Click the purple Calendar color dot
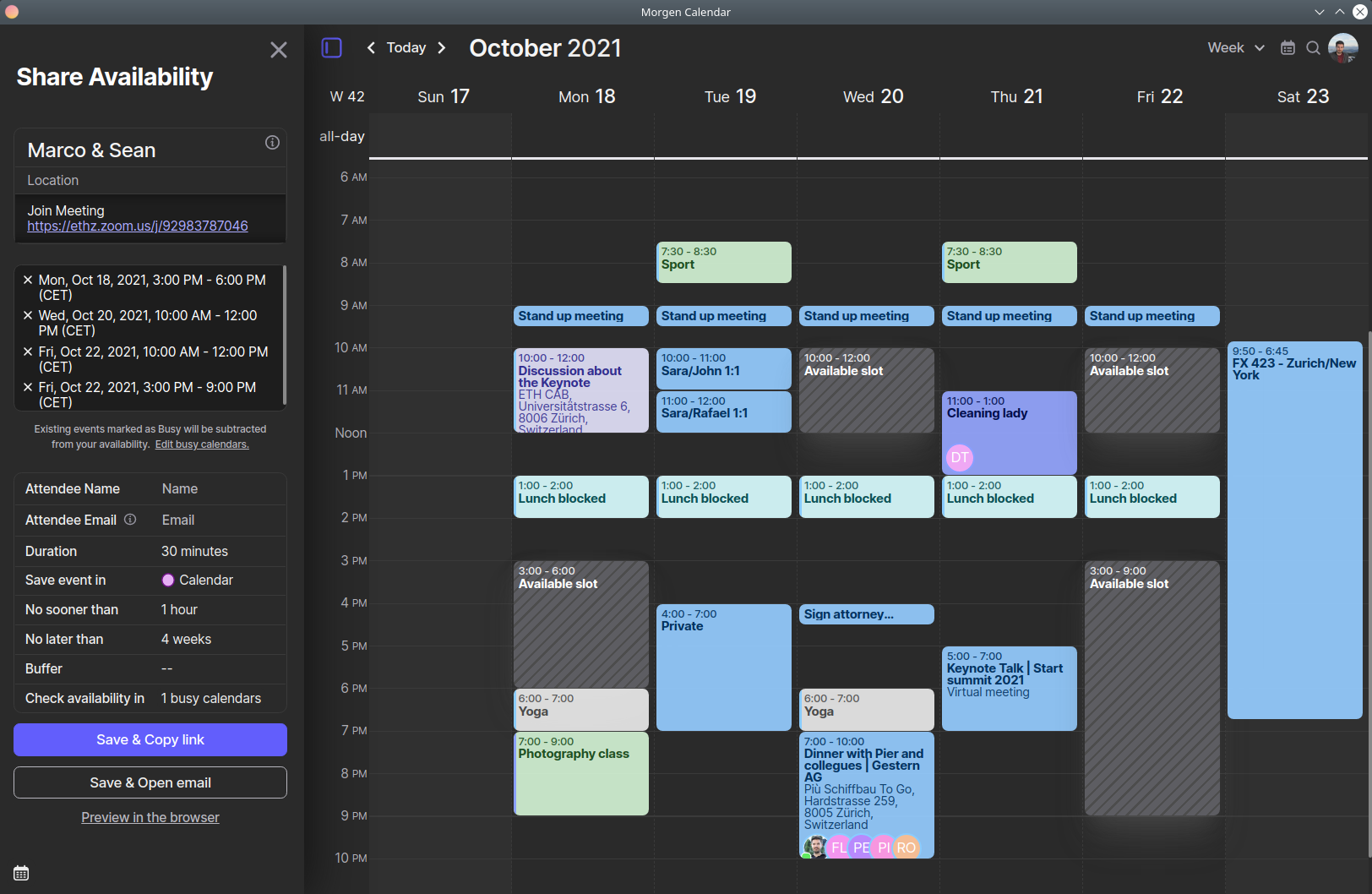Image resolution: width=1372 pixels, height=894 pixels. [x=168, y=581]
